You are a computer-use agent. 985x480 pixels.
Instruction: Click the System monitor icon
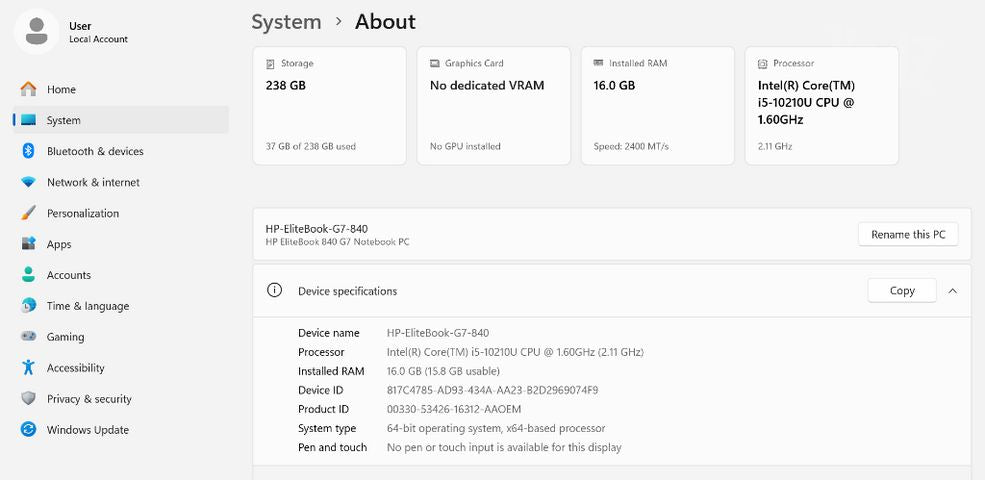[28, 120]
